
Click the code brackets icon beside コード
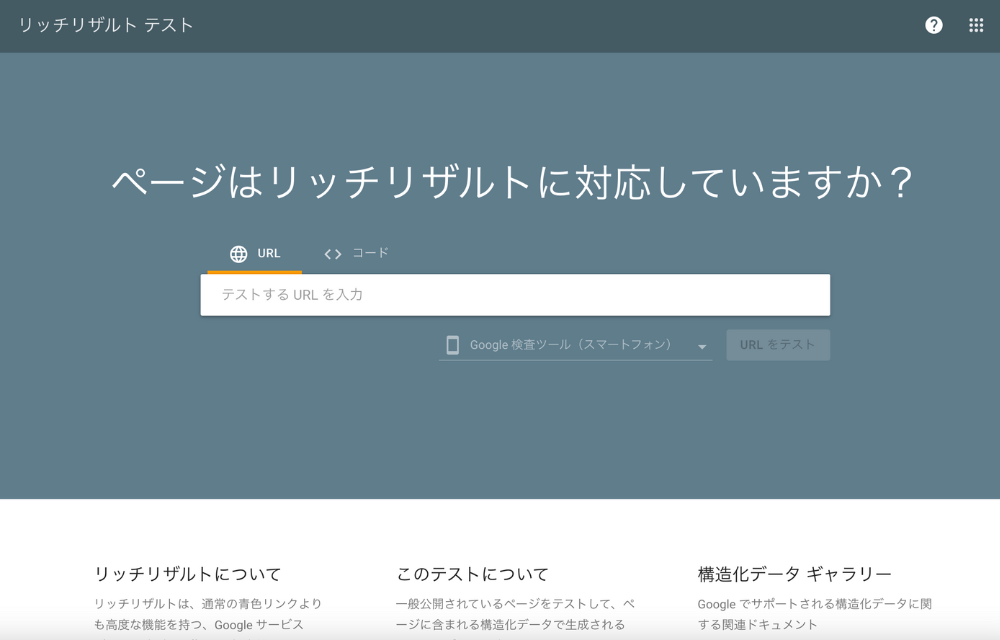coord(333,253)
